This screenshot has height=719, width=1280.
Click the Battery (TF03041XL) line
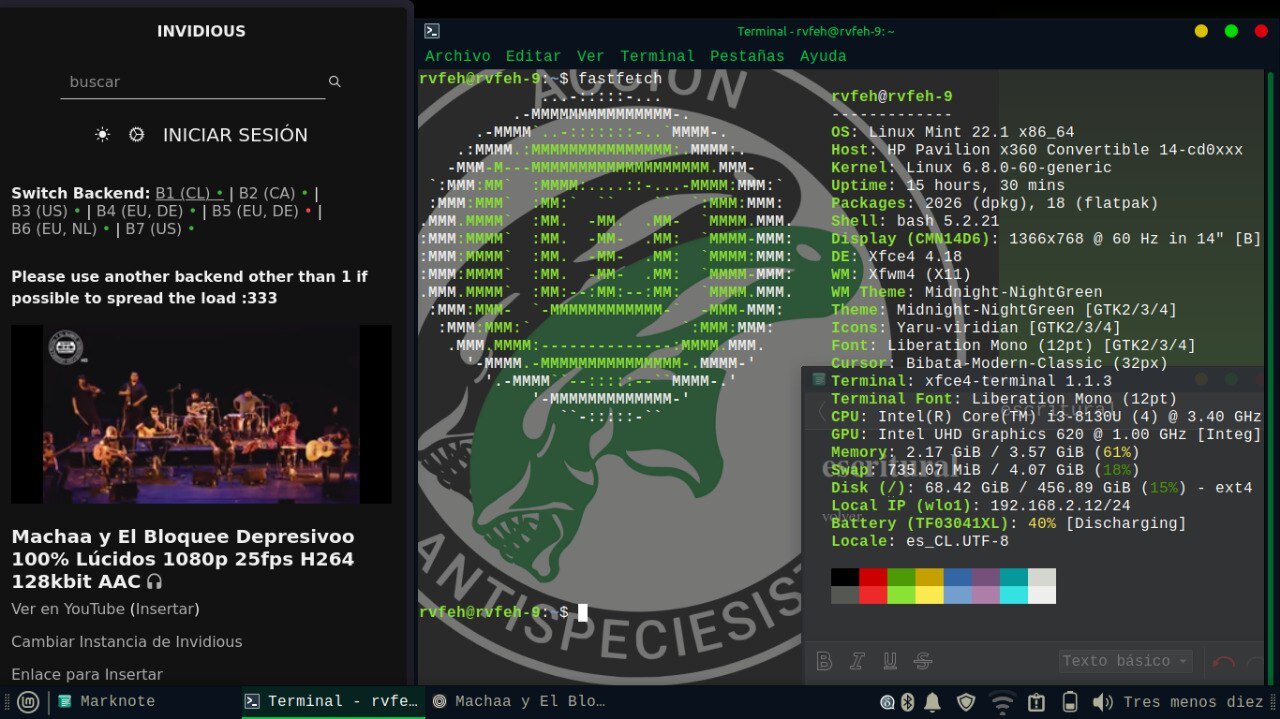pos(1009,524)
